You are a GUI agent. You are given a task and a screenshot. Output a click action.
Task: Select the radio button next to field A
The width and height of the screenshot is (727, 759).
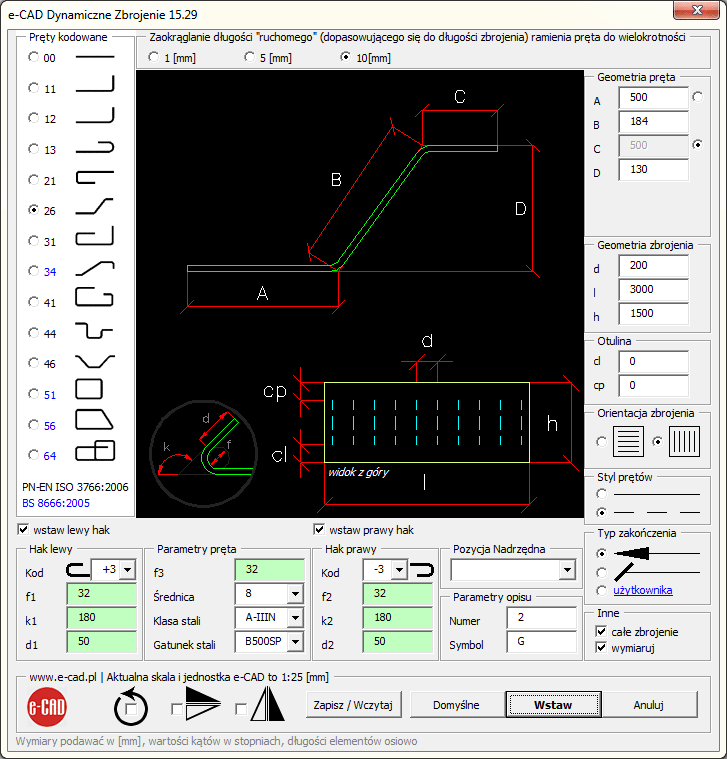tap(697, 97)
